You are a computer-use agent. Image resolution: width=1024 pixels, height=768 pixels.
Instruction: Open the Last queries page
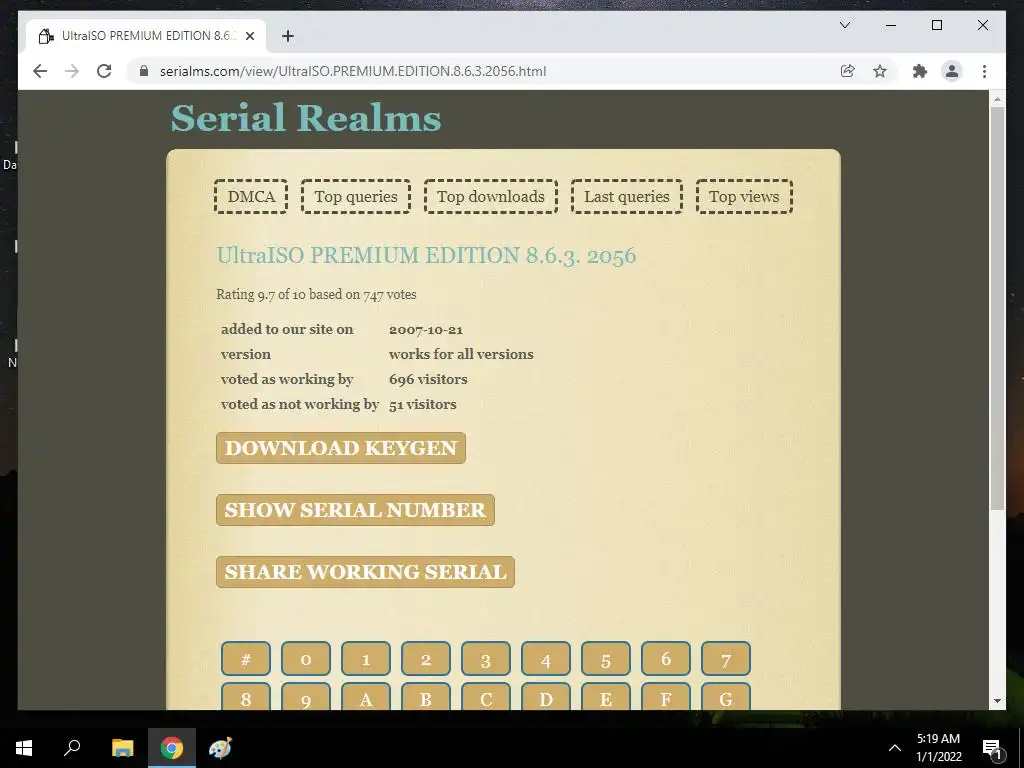click(x=626, y=197)
